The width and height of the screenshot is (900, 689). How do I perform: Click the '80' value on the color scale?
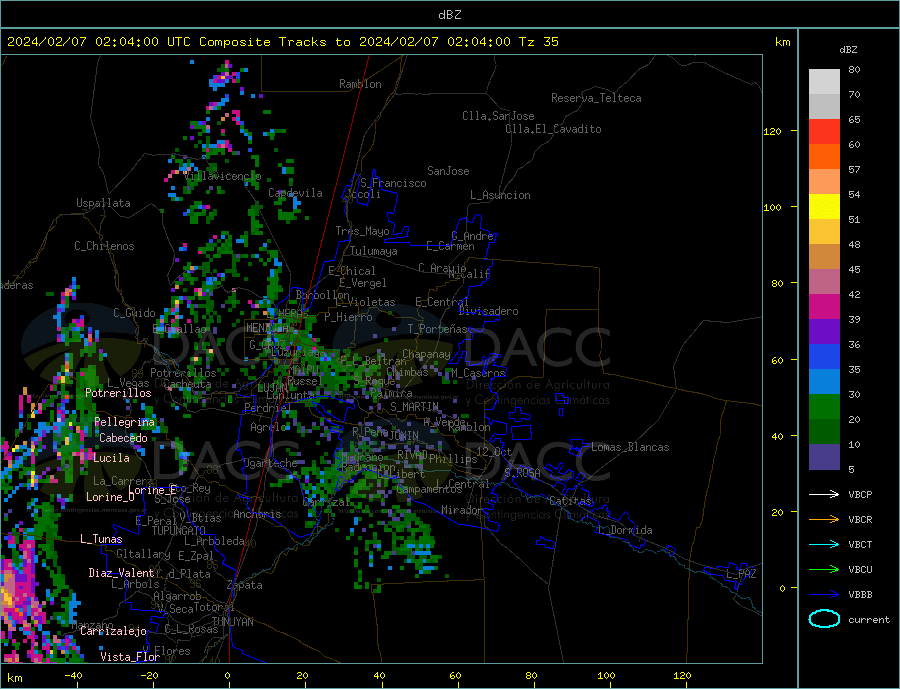pos(854,69)
